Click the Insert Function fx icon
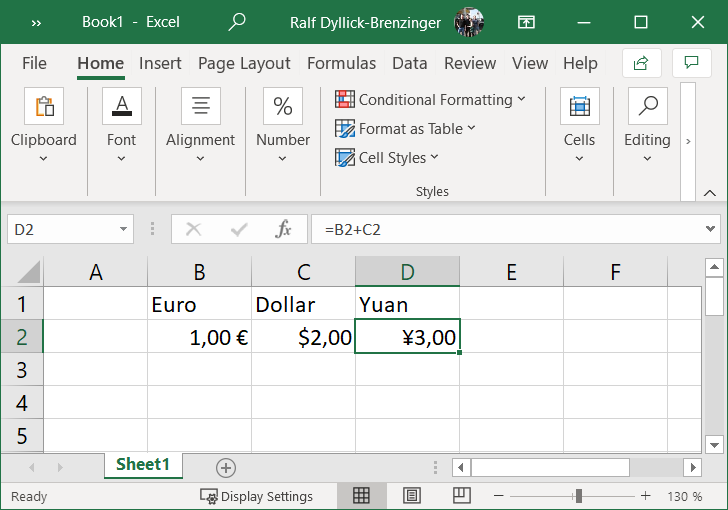This screenshot has width=728, height=510. coord(284,230)
